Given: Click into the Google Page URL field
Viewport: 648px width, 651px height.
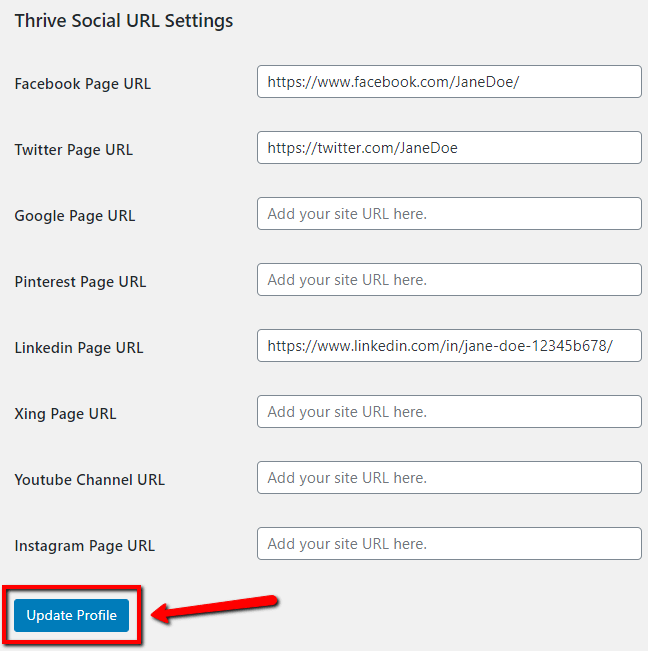Looking at the screenshot, I should point(449,213).
